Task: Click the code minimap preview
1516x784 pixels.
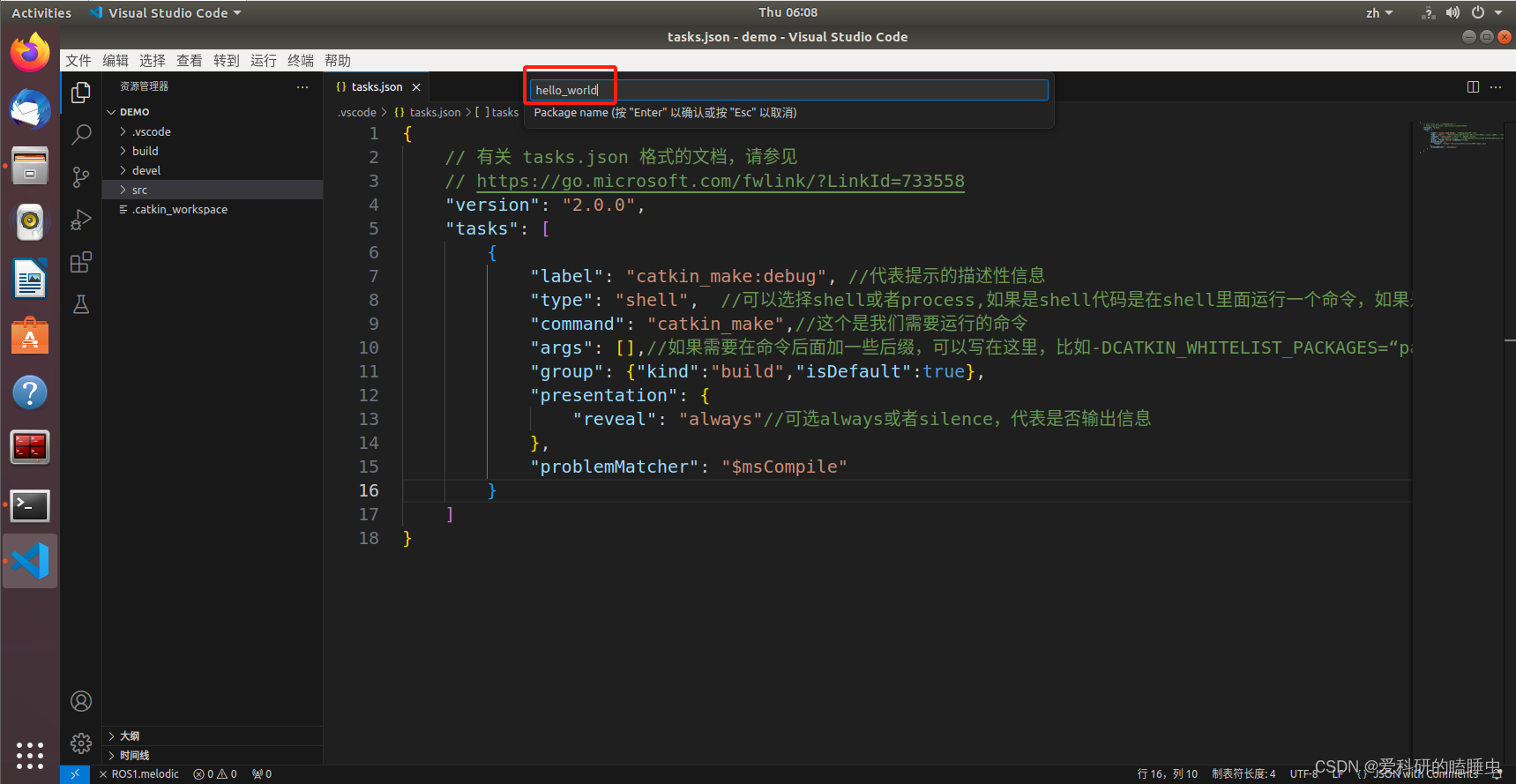Action: pyautogui.click(x=1462, y=137)
